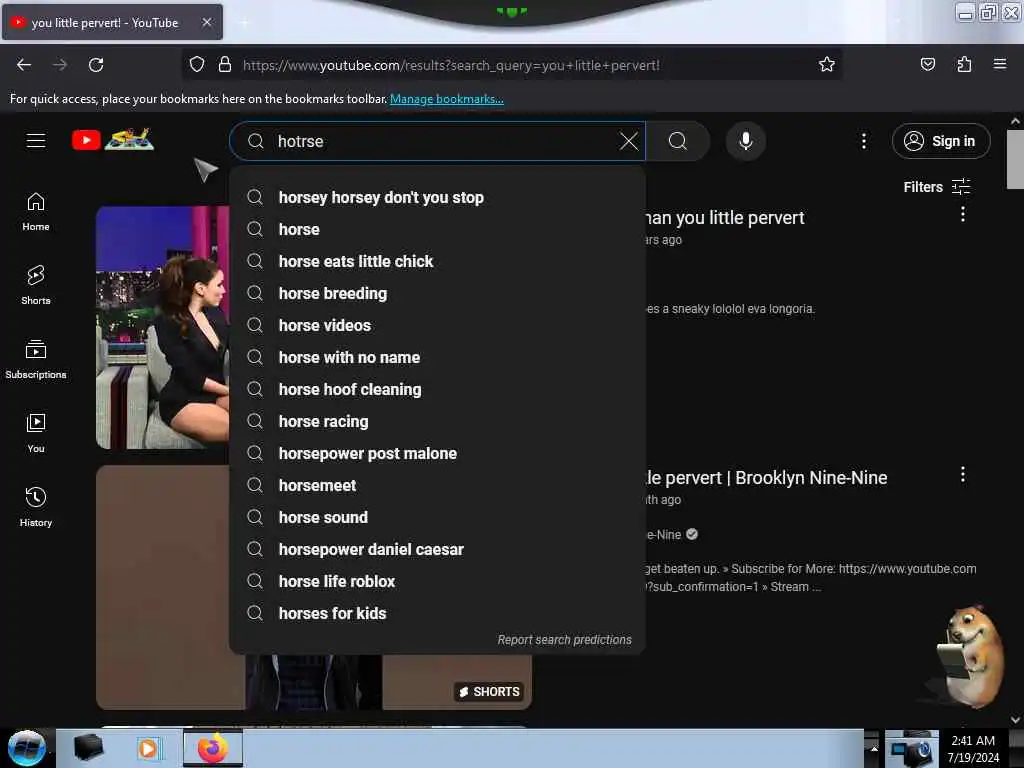Open YouTube settings three-dot menu
Viewport: 1024px width, 768px height.
pos(863,141)
